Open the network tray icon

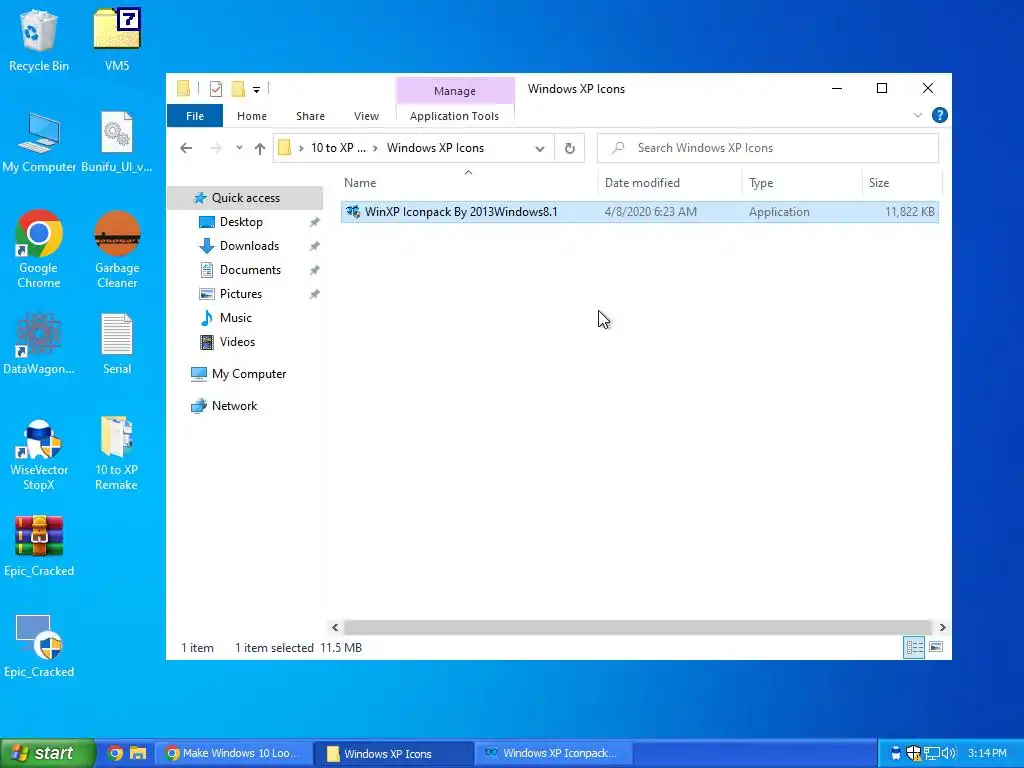tap(932, 753)
